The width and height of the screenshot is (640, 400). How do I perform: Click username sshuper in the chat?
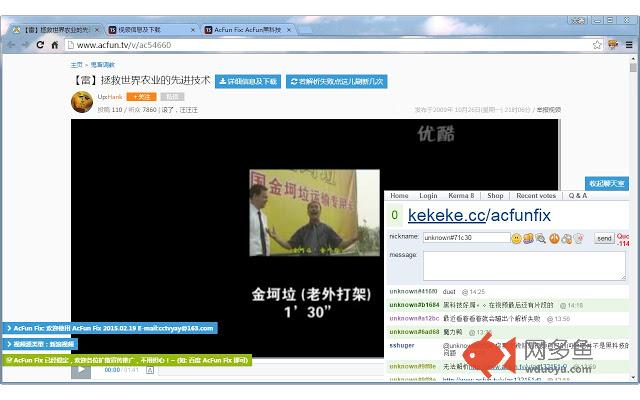click(x=402, y=345)
